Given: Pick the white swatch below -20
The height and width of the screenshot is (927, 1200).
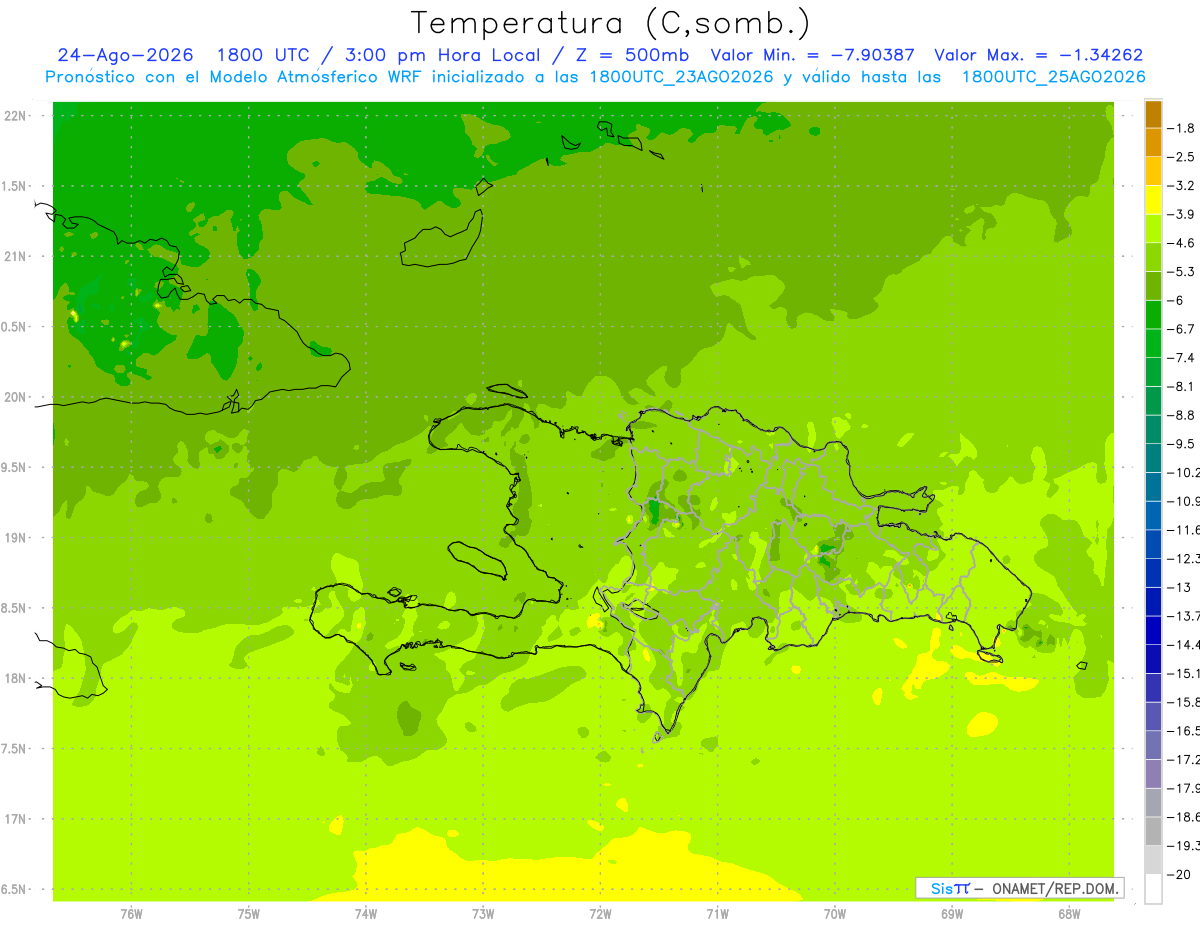Looking at the screenshot, I should pyautogui.click(x=1153, y=889).
